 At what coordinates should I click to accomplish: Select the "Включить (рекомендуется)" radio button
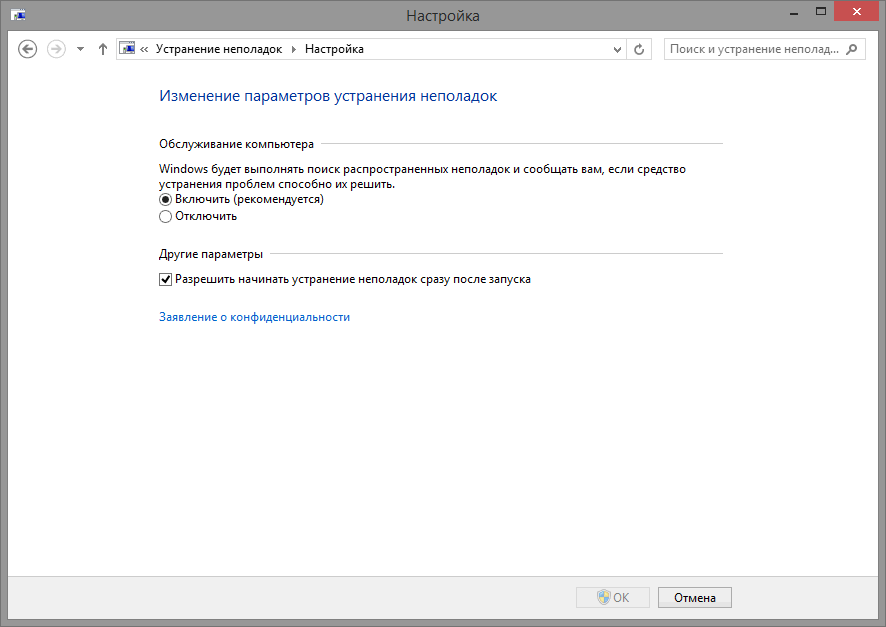pyautogui.click(x=166, y=199)
